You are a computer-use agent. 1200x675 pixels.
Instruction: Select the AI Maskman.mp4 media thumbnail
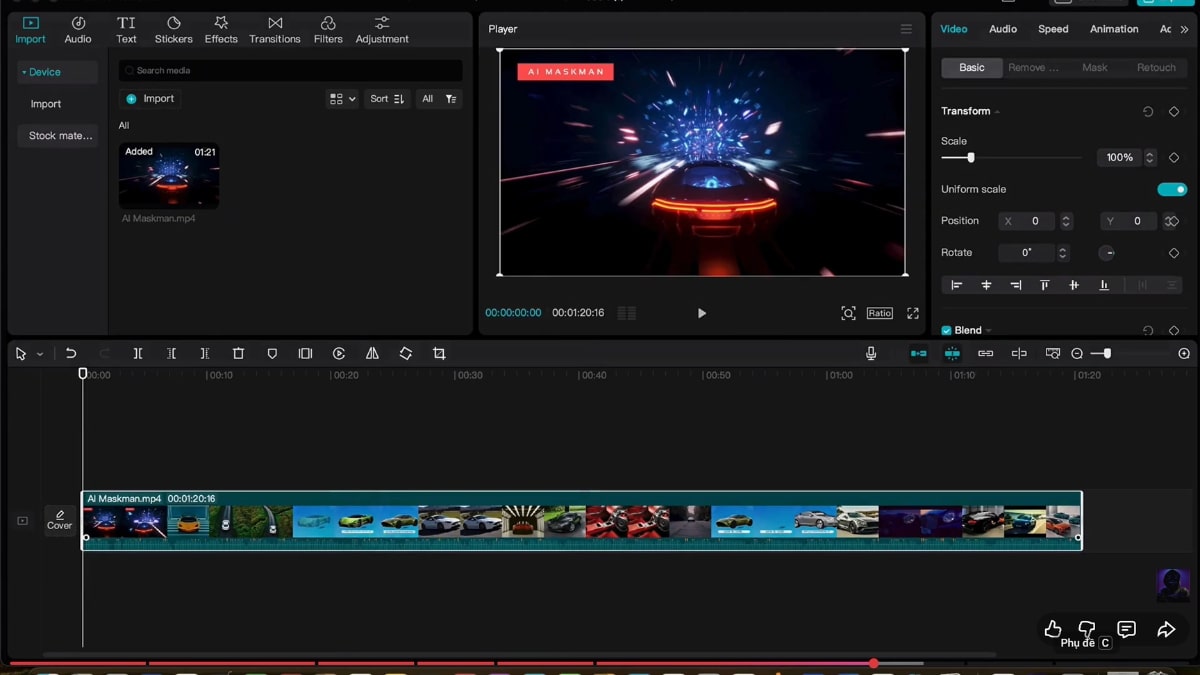click(x=168, y=175)
